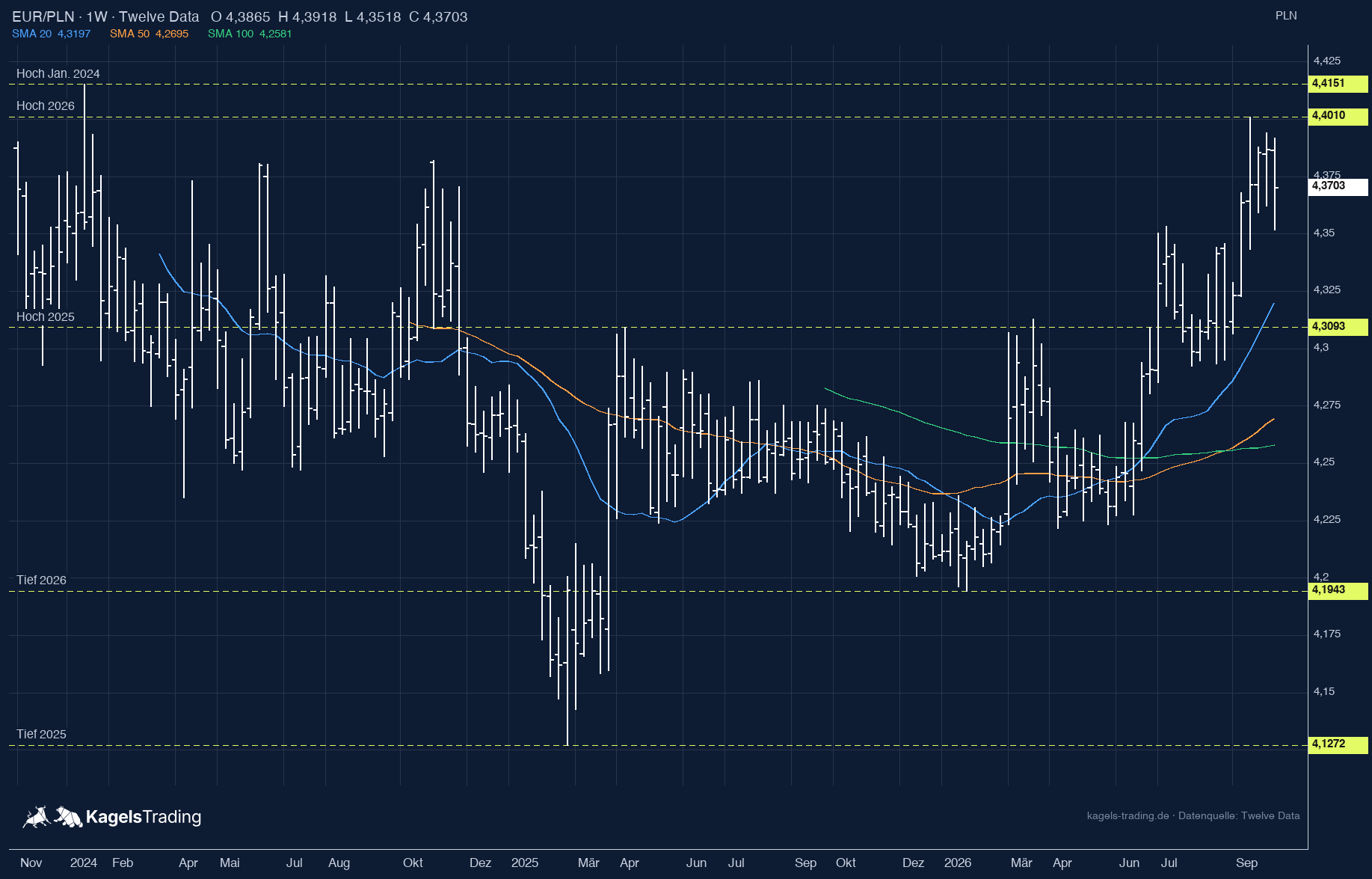Image resolution: width=1372 pixels, height=879 pixels.
Task: Select the SMA 20 legend label
Action: pyautogui.click(x=31, y=34)
